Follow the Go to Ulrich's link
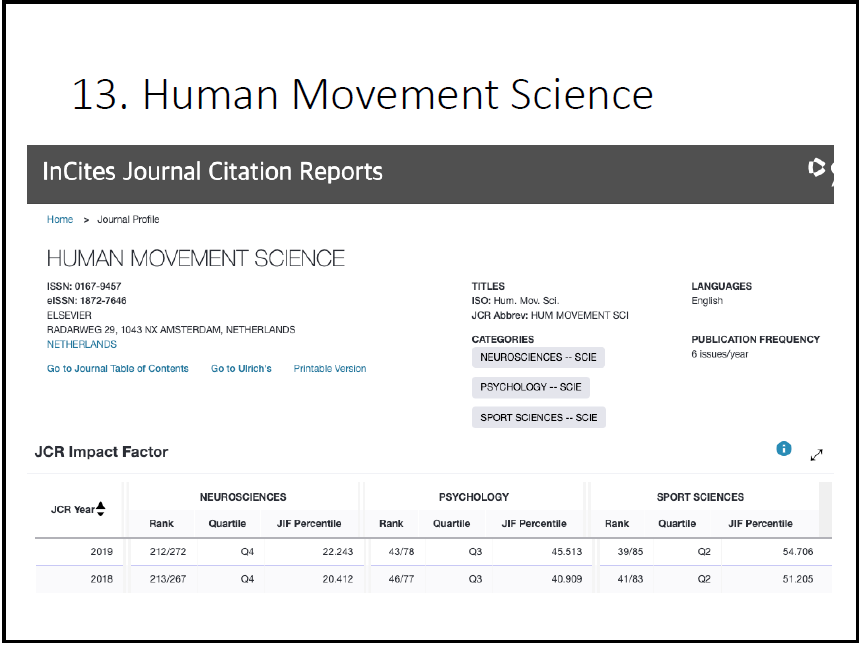 coord(241,369)
